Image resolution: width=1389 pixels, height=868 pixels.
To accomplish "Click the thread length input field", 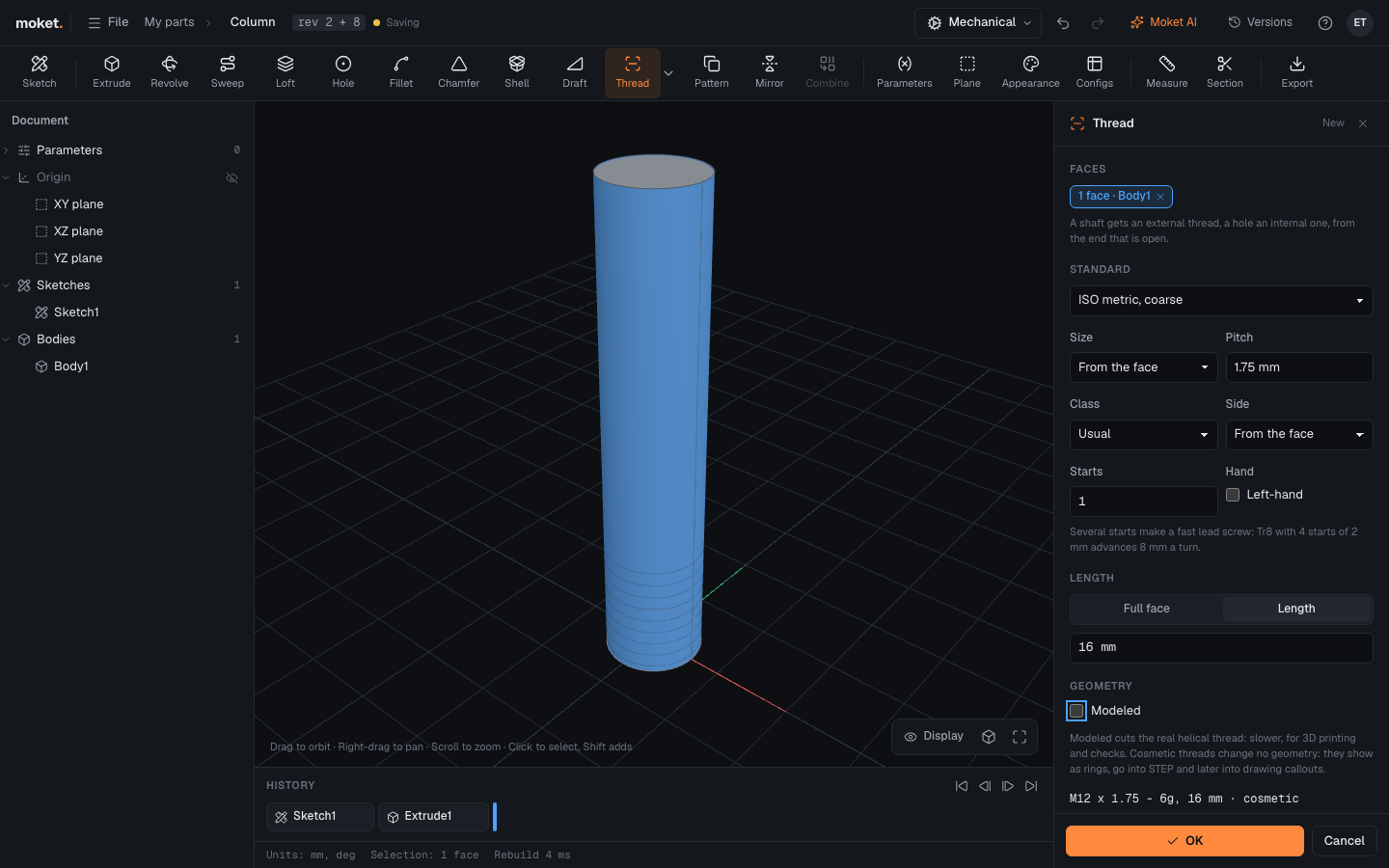I will (x=1221, y=648).
